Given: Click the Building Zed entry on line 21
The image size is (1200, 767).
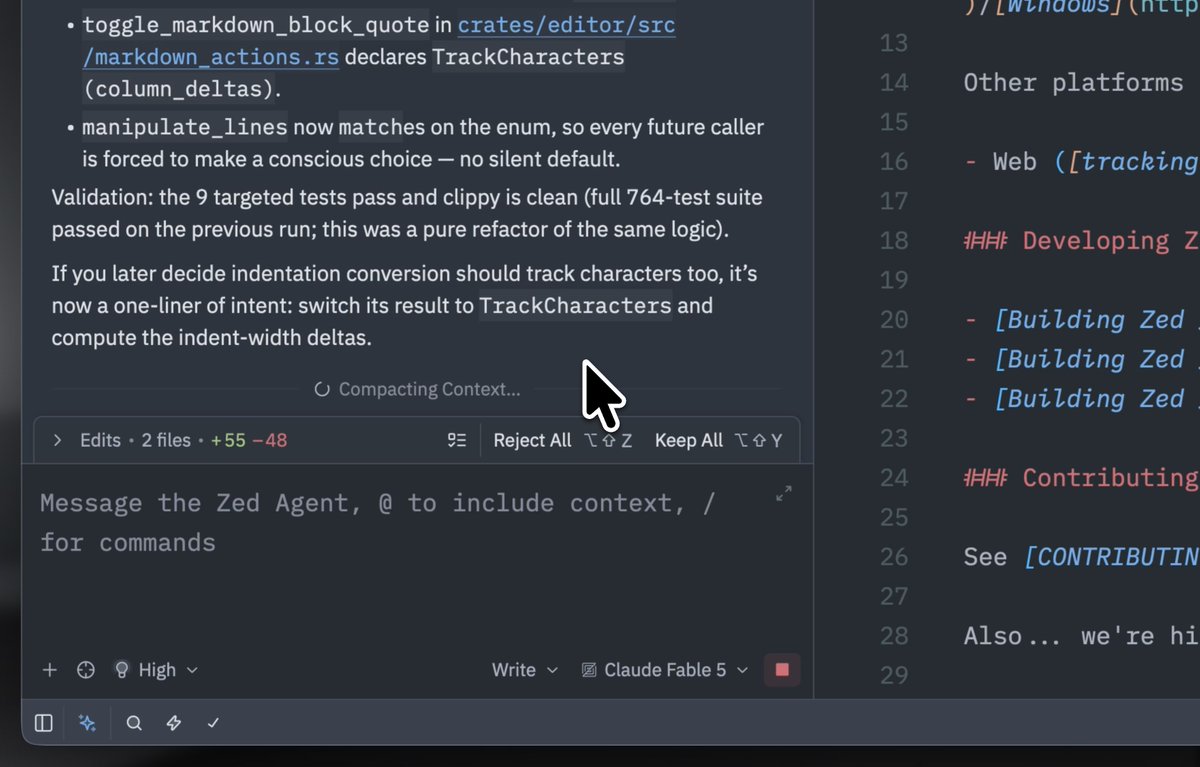Looking at the screenshot, I should click(x=1080, y=359).
